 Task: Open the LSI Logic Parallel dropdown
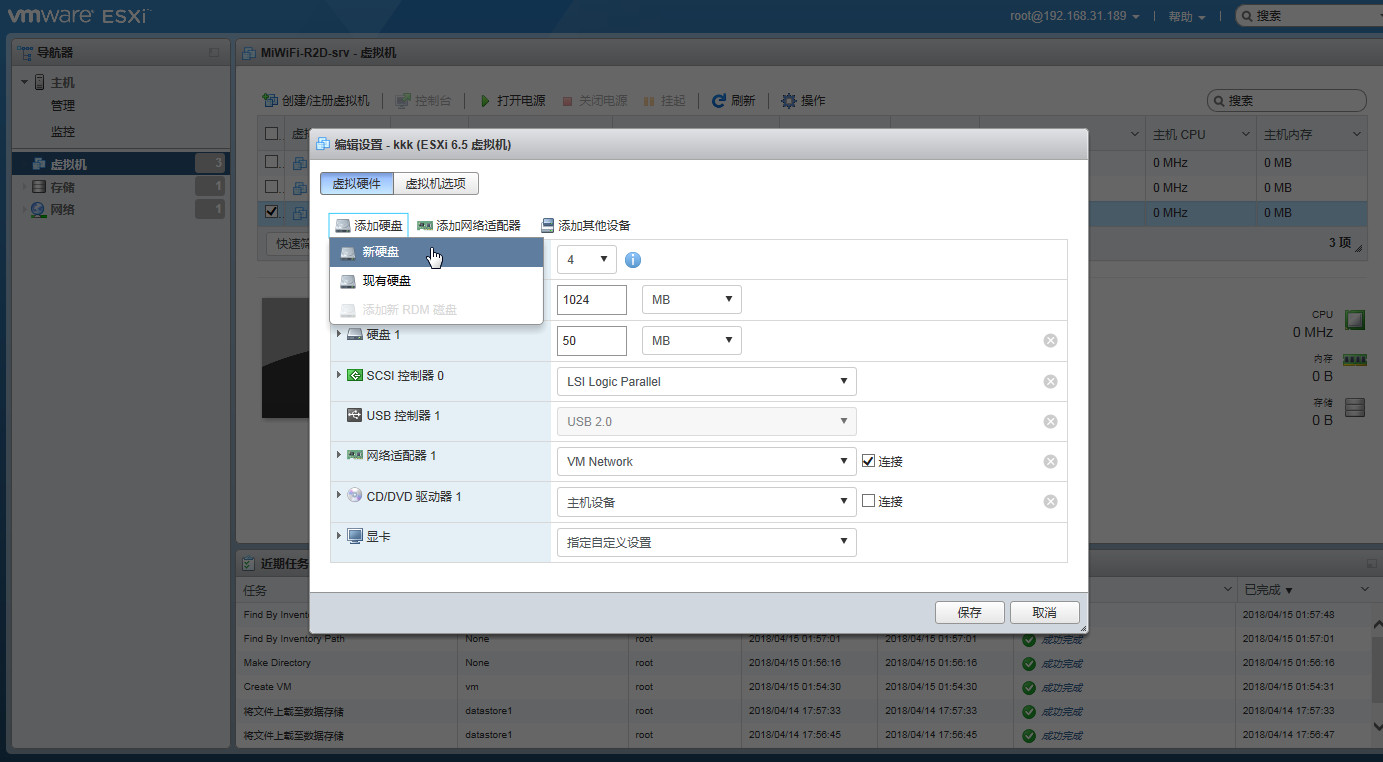(705, 381)
